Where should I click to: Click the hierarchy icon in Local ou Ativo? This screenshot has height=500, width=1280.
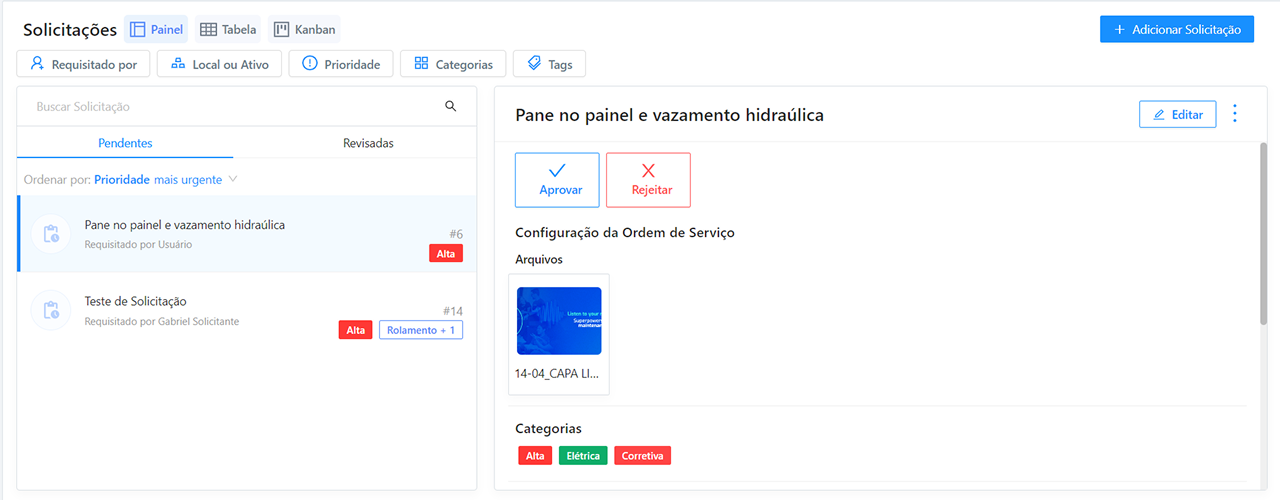pos(178,63)
